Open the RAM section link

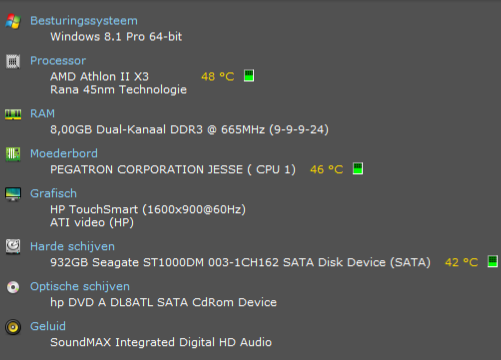click(x=42, y=114)
